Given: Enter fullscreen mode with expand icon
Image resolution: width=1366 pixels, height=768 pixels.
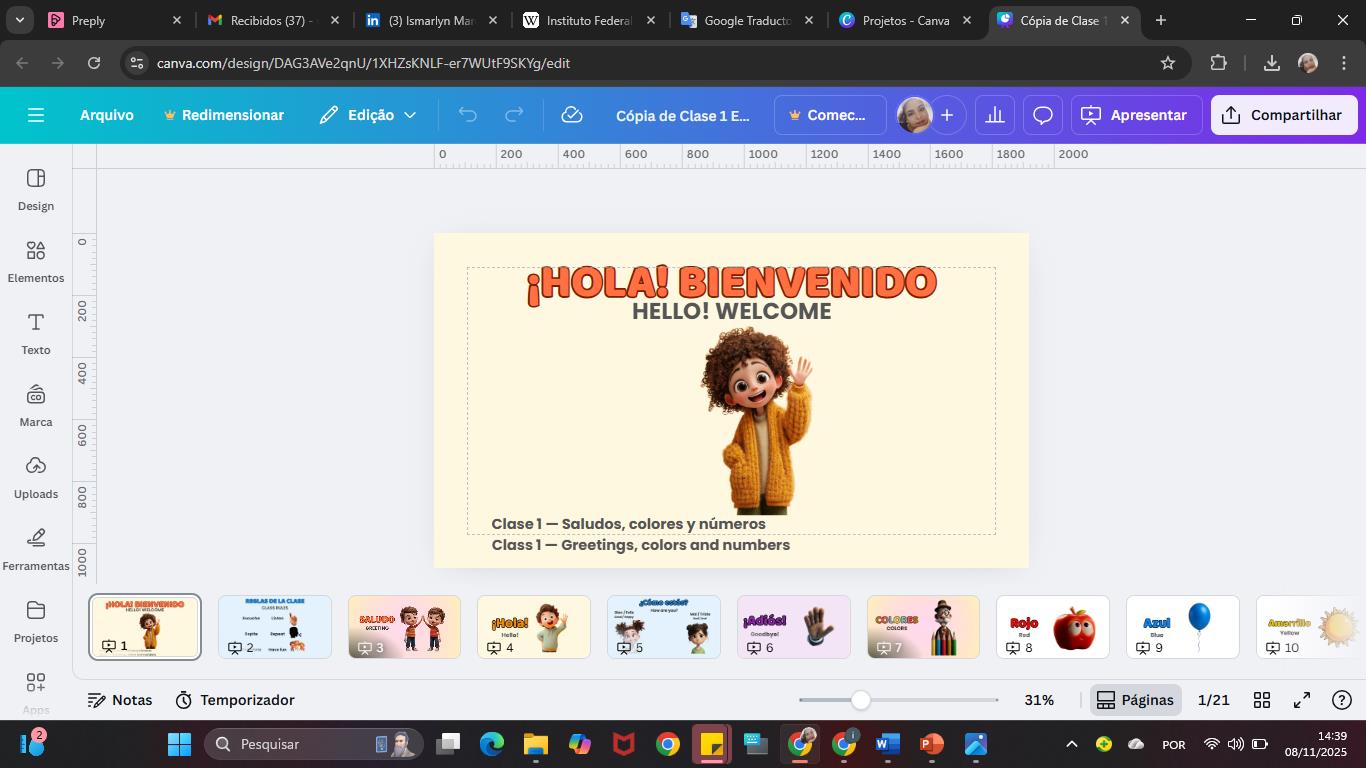Looking at the screenshot, I should [x=1302, y=700].
